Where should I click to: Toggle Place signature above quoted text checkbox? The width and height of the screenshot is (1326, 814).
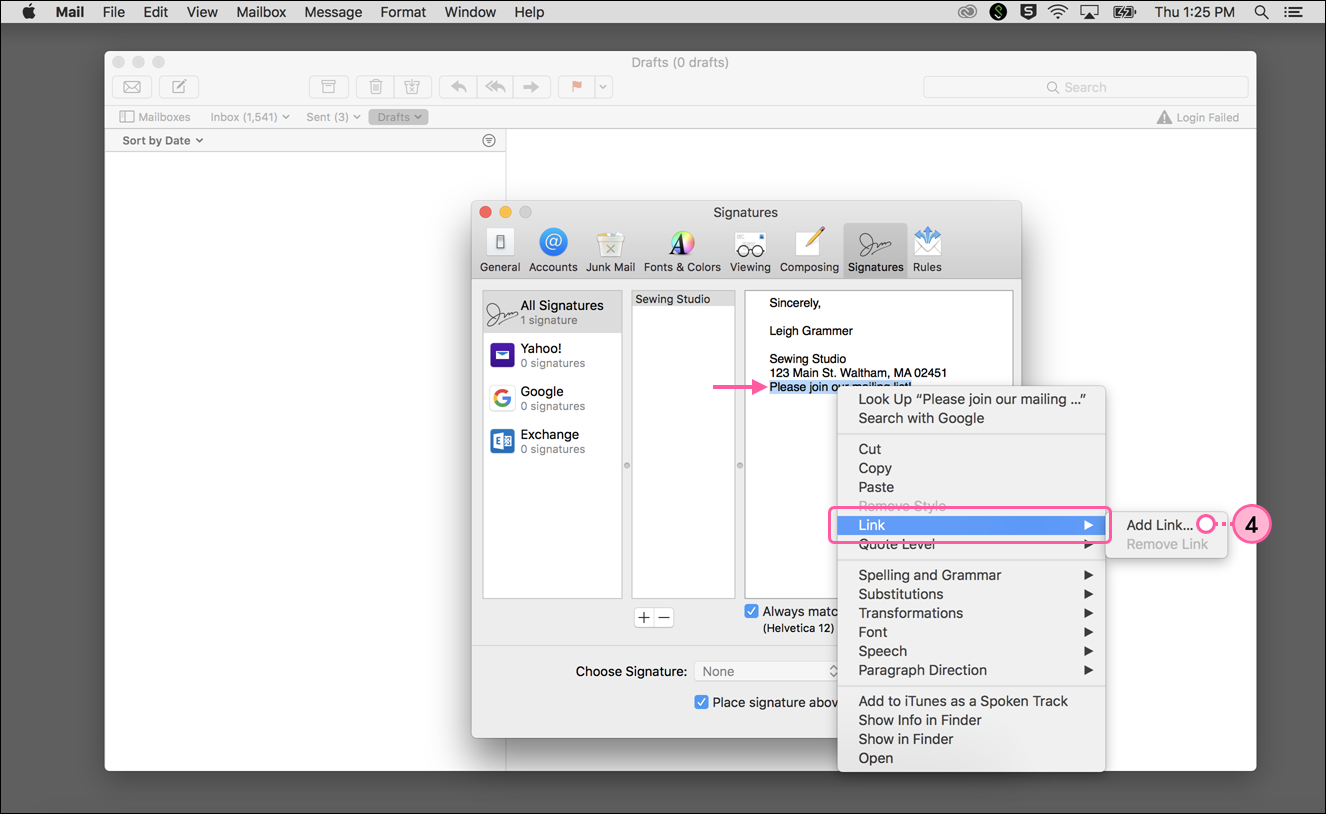pos(702,702)
